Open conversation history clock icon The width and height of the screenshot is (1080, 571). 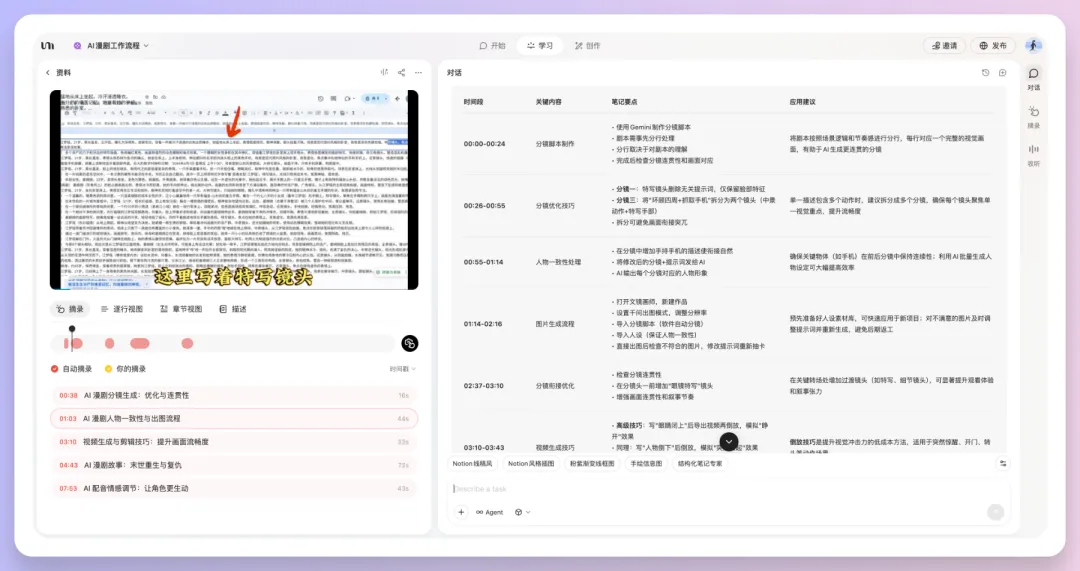tap(986, 73)
